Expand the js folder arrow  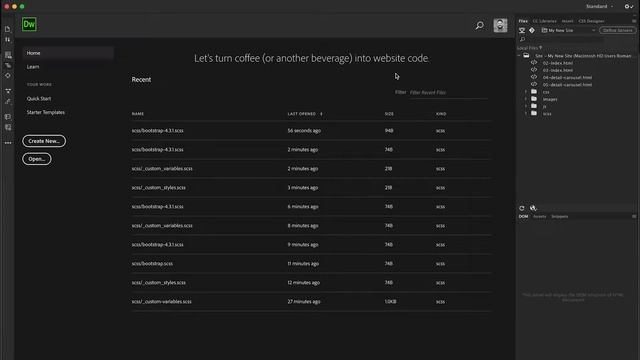pyautogui.click(x=526, y=107)
